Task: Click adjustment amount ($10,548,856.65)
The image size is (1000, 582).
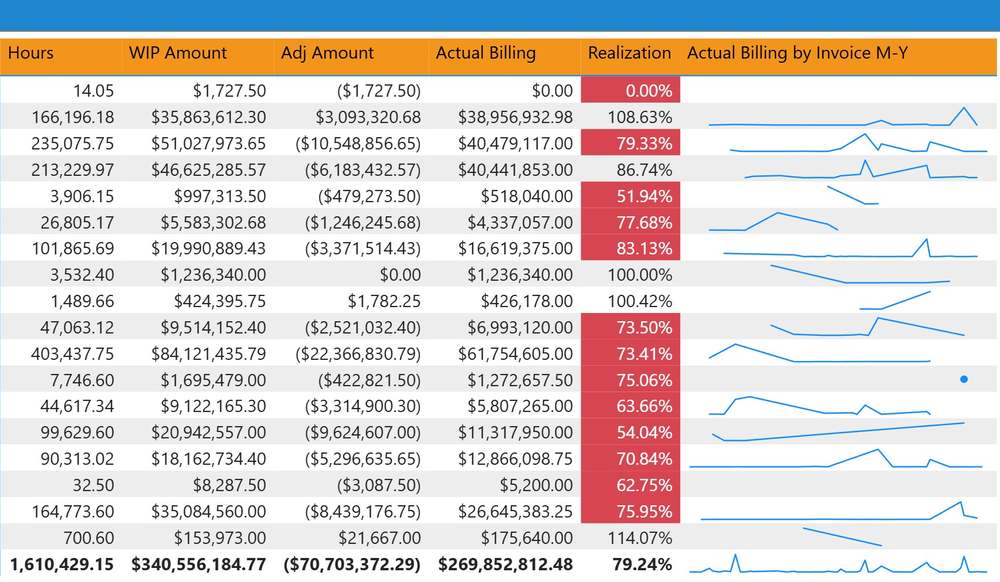Action: tap(358, 143)
